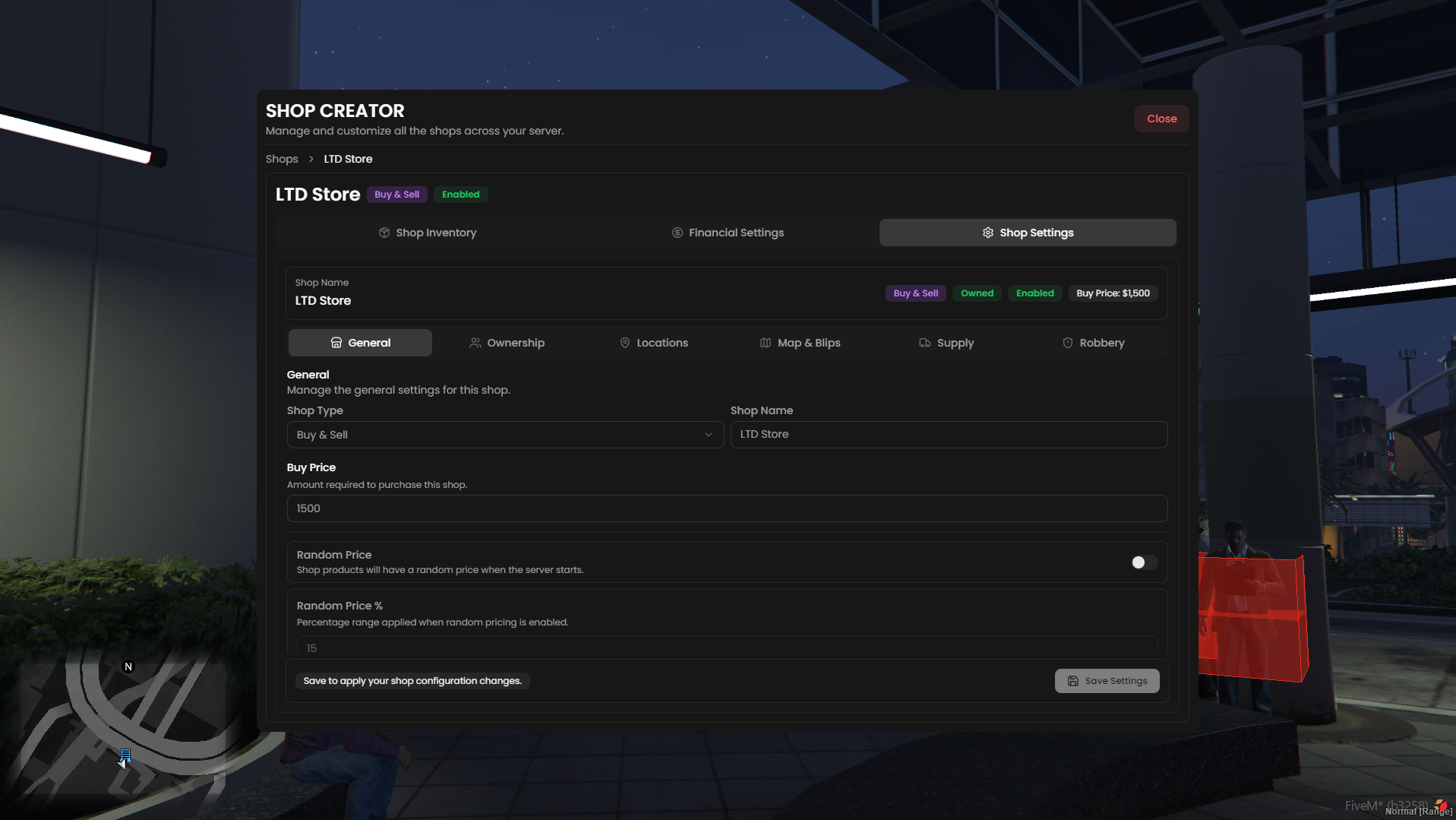Click the 'Buy Price' field label
The image size is (1456, 820).
click(x=311, y=467)
